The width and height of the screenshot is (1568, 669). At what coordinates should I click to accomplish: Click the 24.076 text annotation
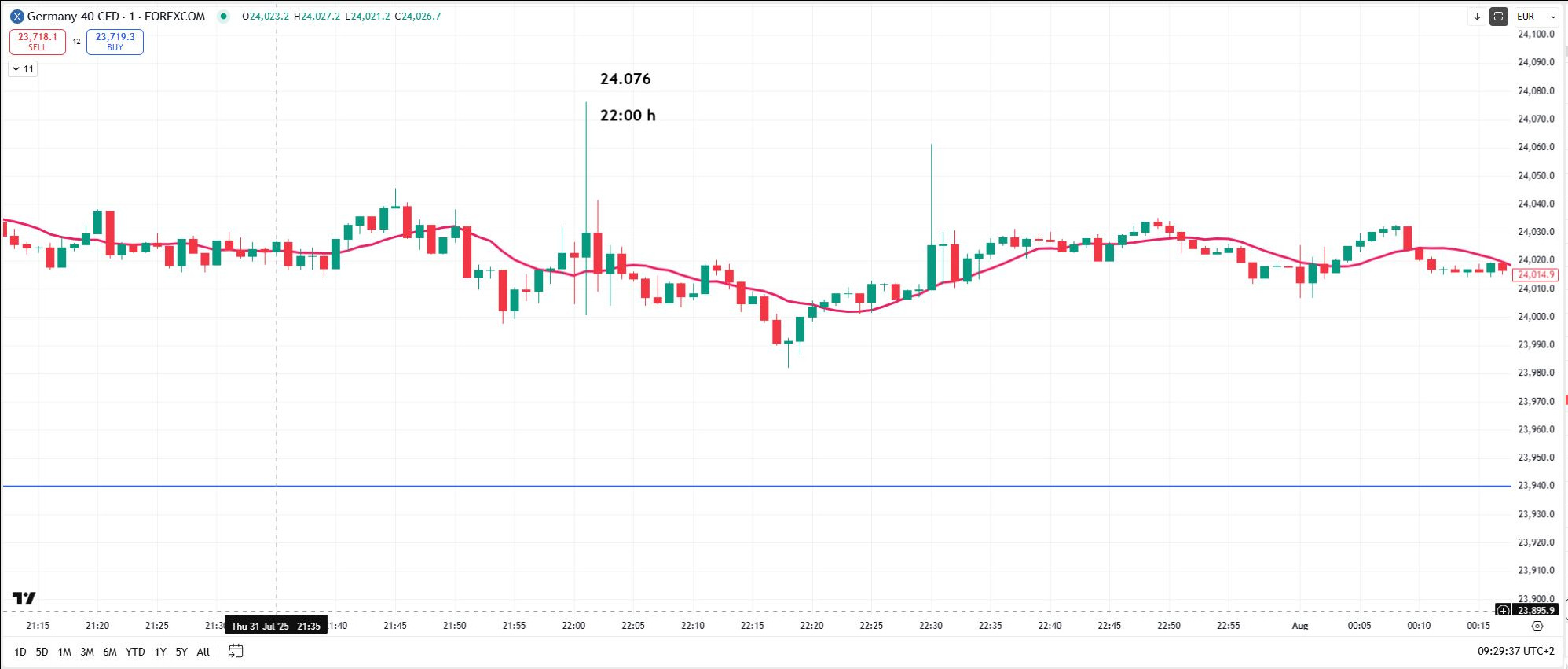pos(625,79)
